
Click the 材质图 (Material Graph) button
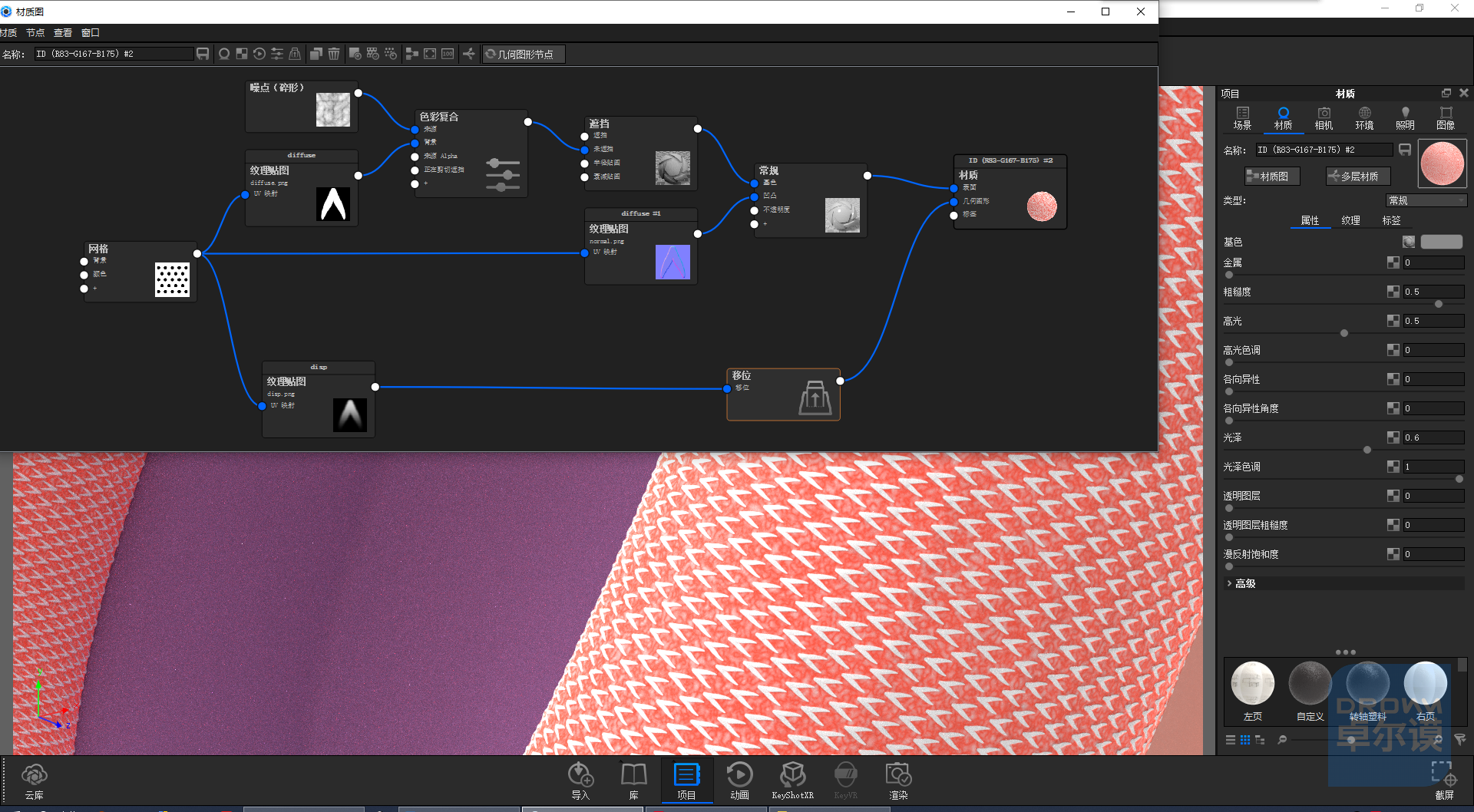(1272, 177)
